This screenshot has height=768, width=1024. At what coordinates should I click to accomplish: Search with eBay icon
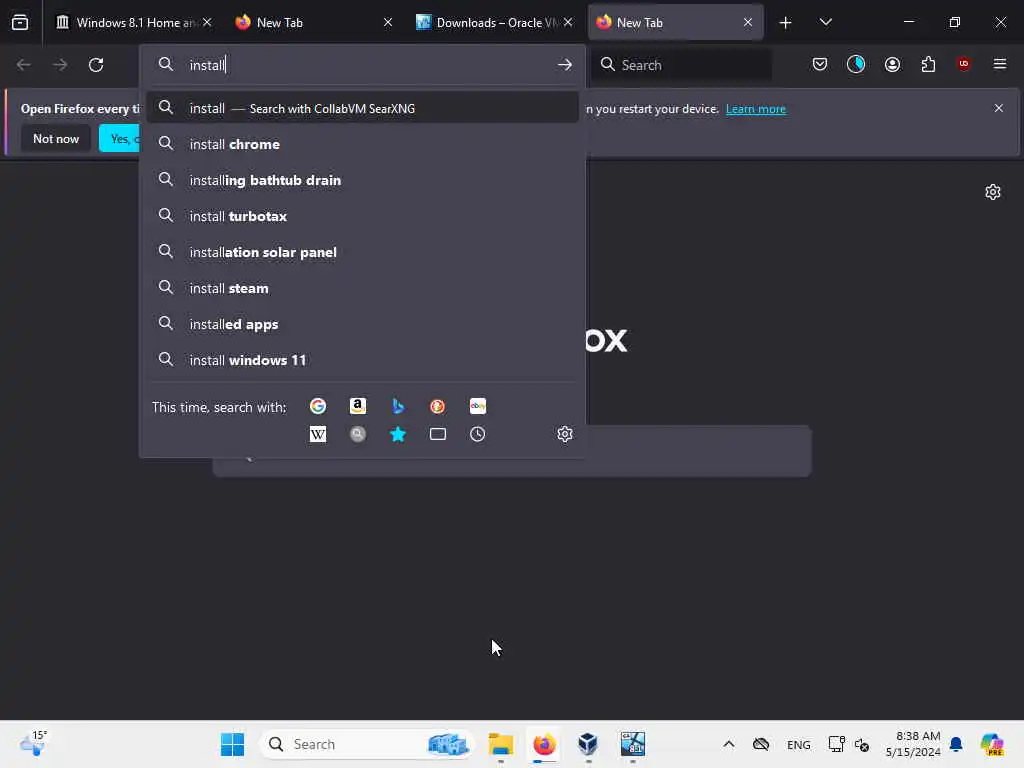[477, 406]
